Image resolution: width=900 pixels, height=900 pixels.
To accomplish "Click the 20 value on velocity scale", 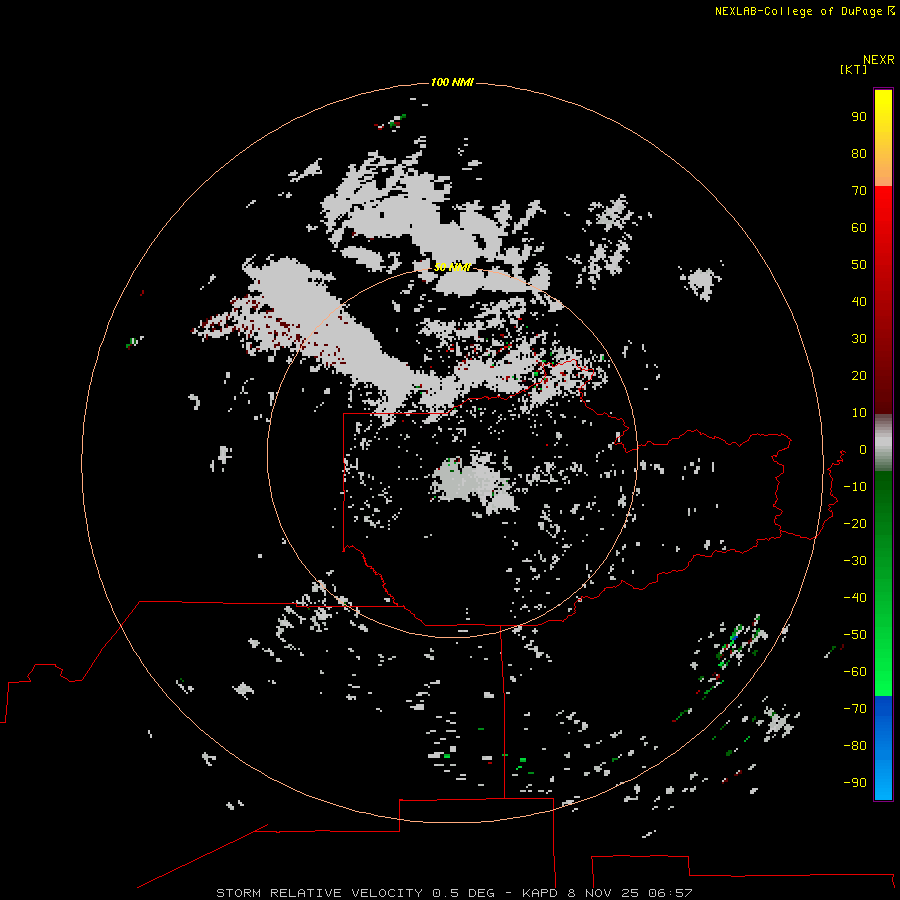I will 859,375.
